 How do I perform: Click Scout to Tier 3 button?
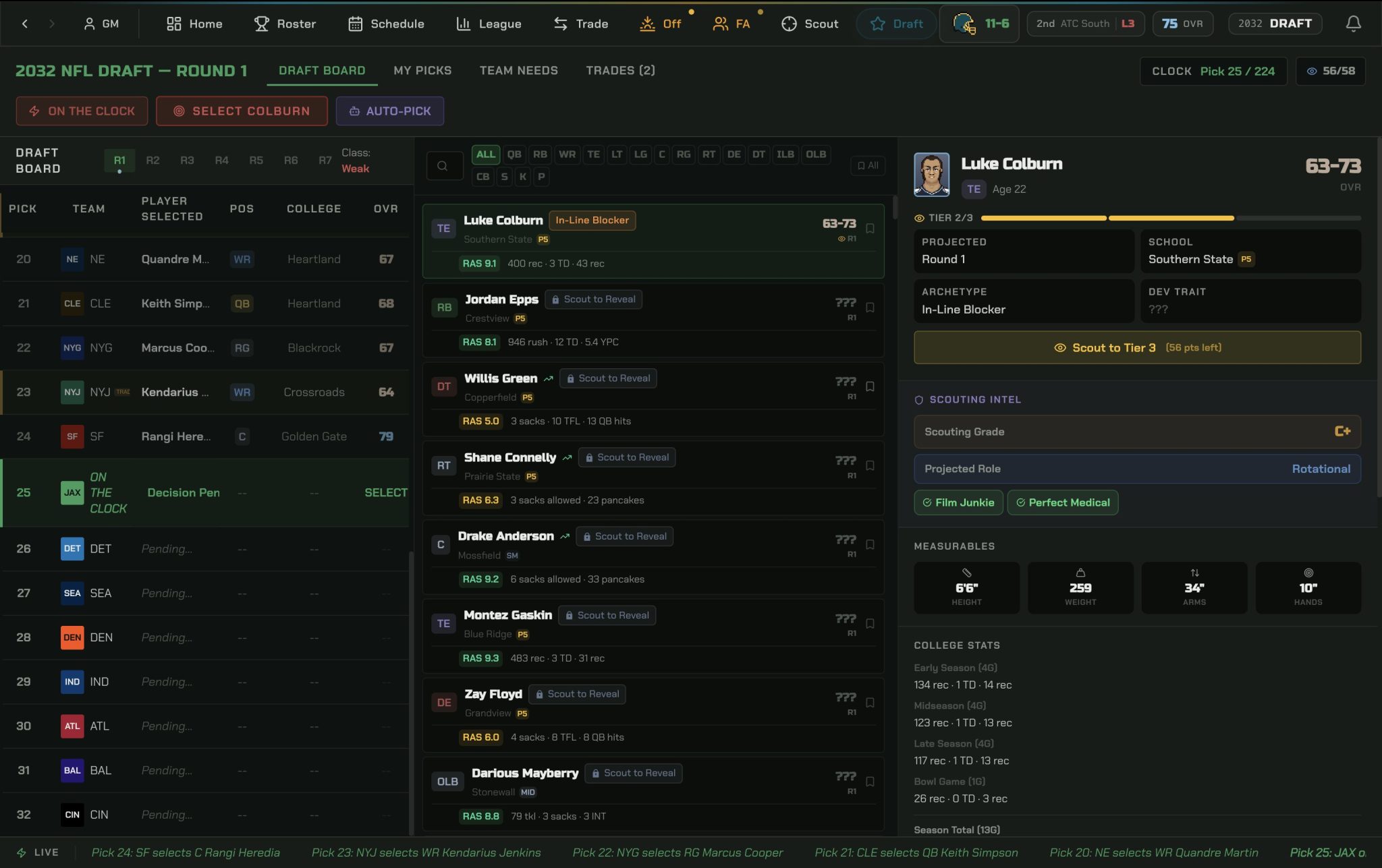[1137, 348]
